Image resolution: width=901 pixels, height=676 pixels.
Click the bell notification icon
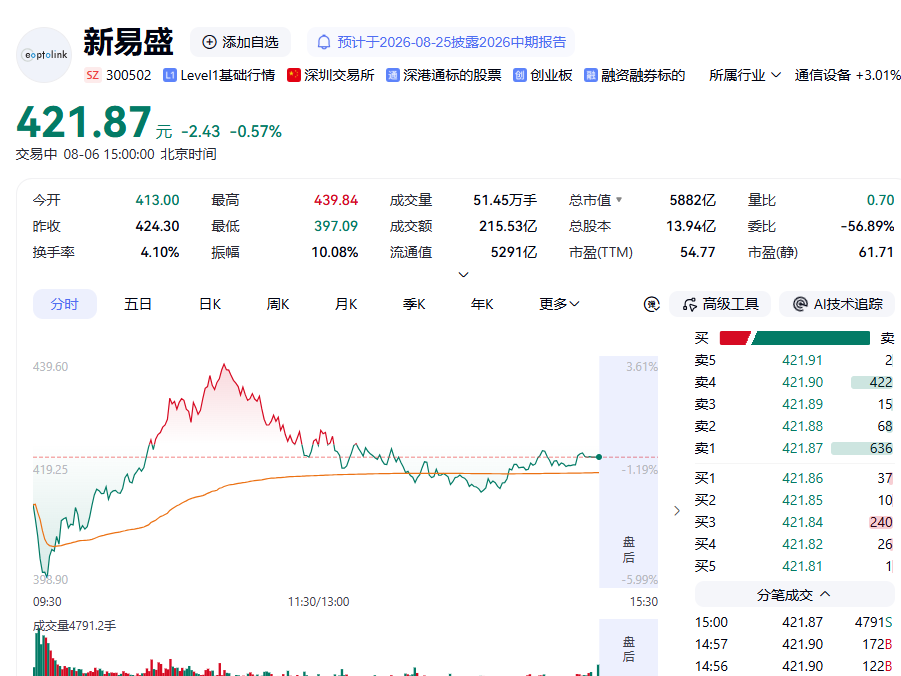point(324,42)
